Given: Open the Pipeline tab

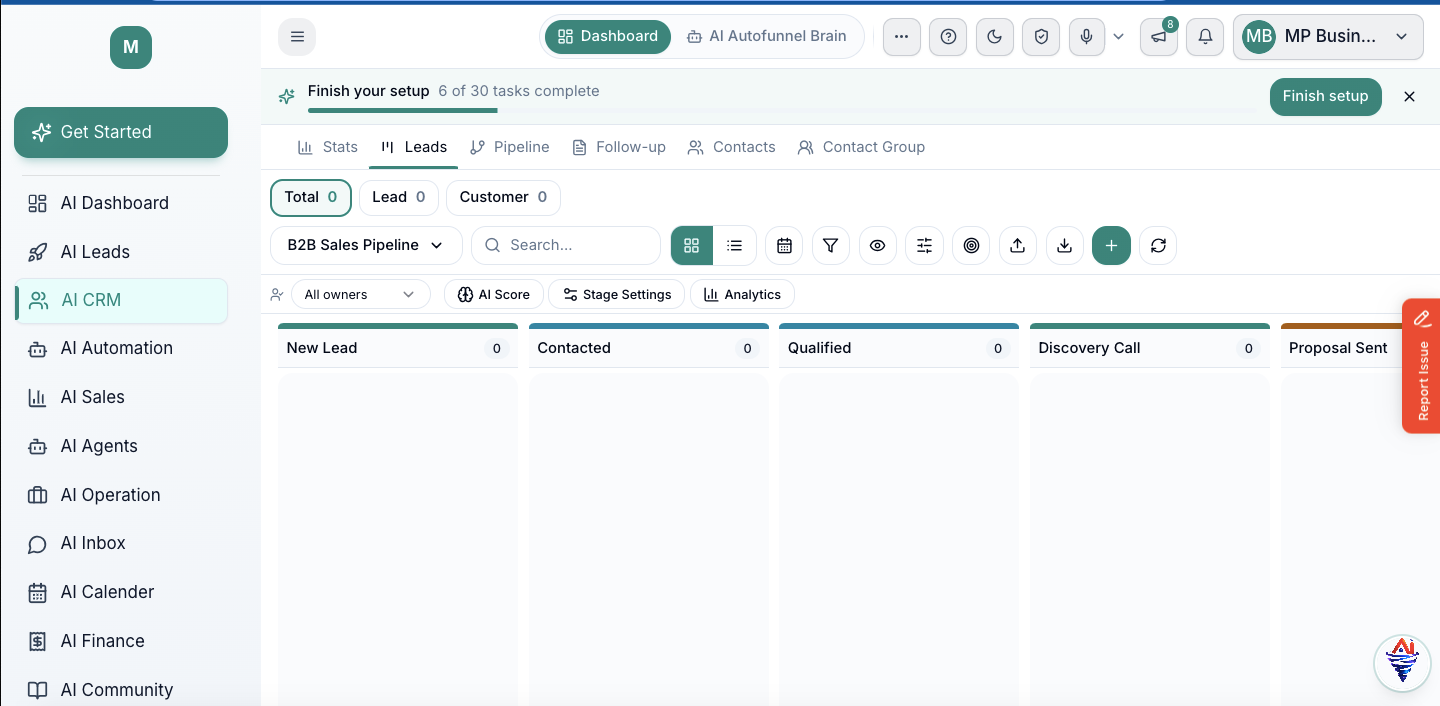Looking at the screenshot, I should [510, 147].
